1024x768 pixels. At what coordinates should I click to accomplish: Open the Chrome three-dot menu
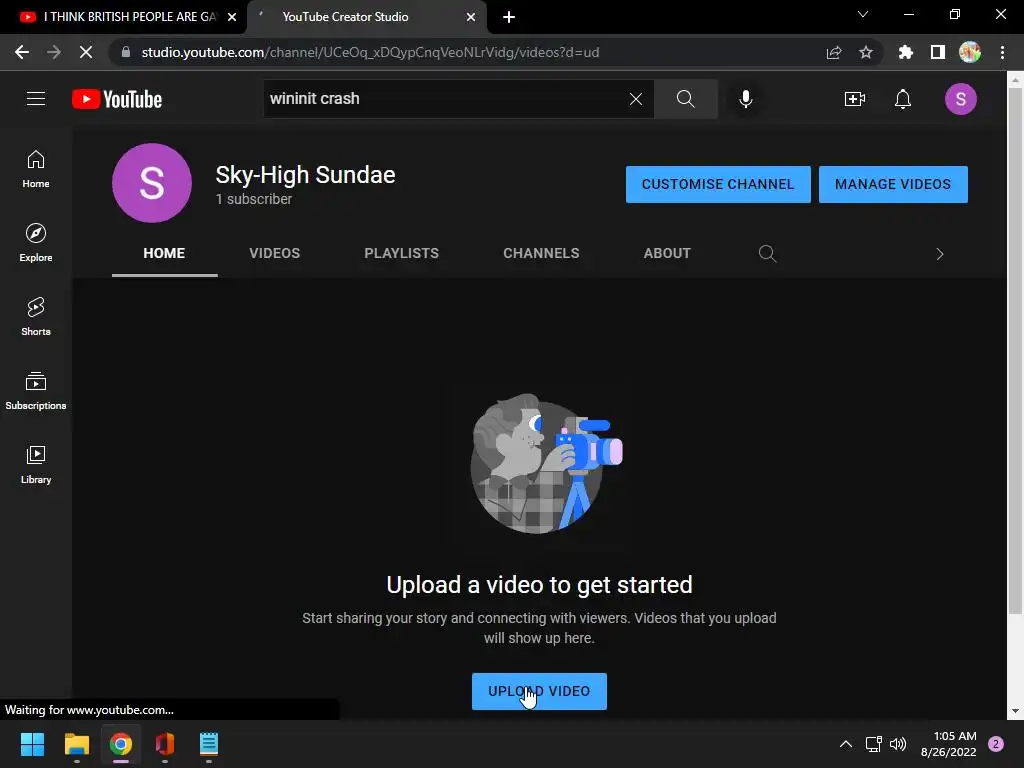pos(1002,52)
